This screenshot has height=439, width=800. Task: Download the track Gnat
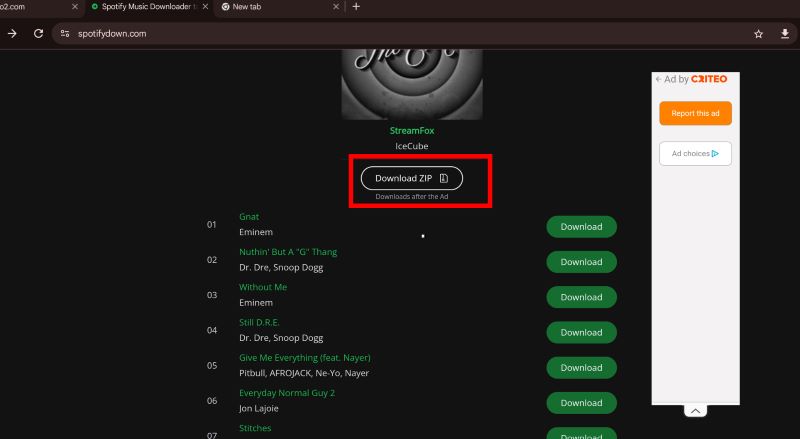[581, 227]
